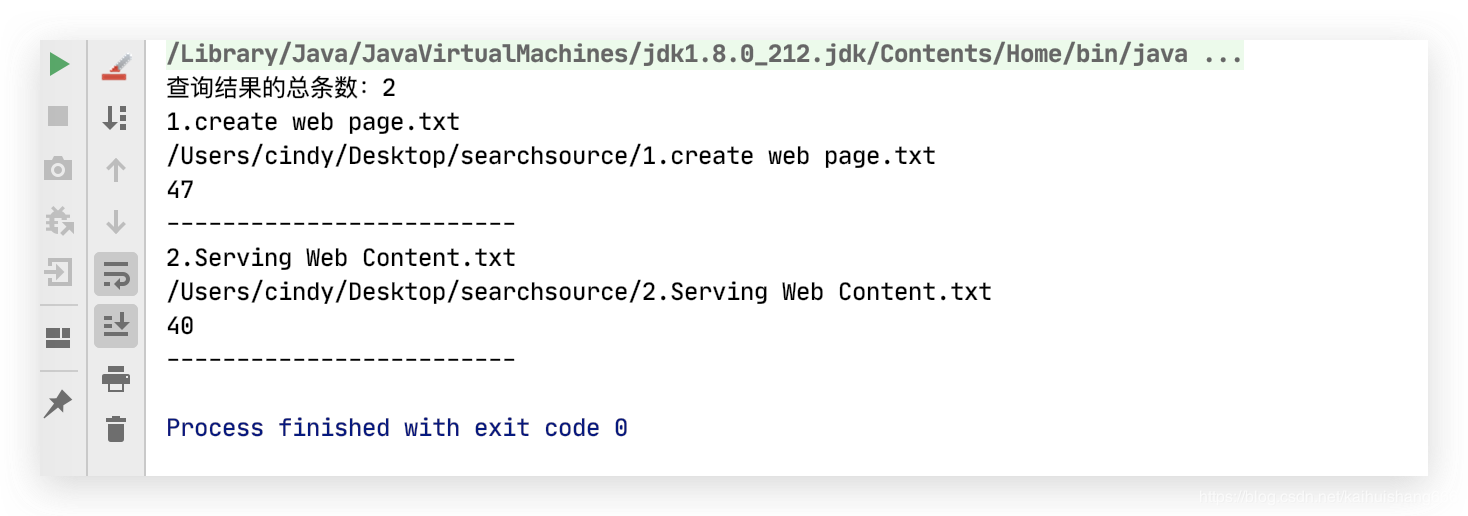Viewport: 1468px width, 516px height.
Task: Click the 2.Serving Web Content.txt full path line
Action: (579, 292)
